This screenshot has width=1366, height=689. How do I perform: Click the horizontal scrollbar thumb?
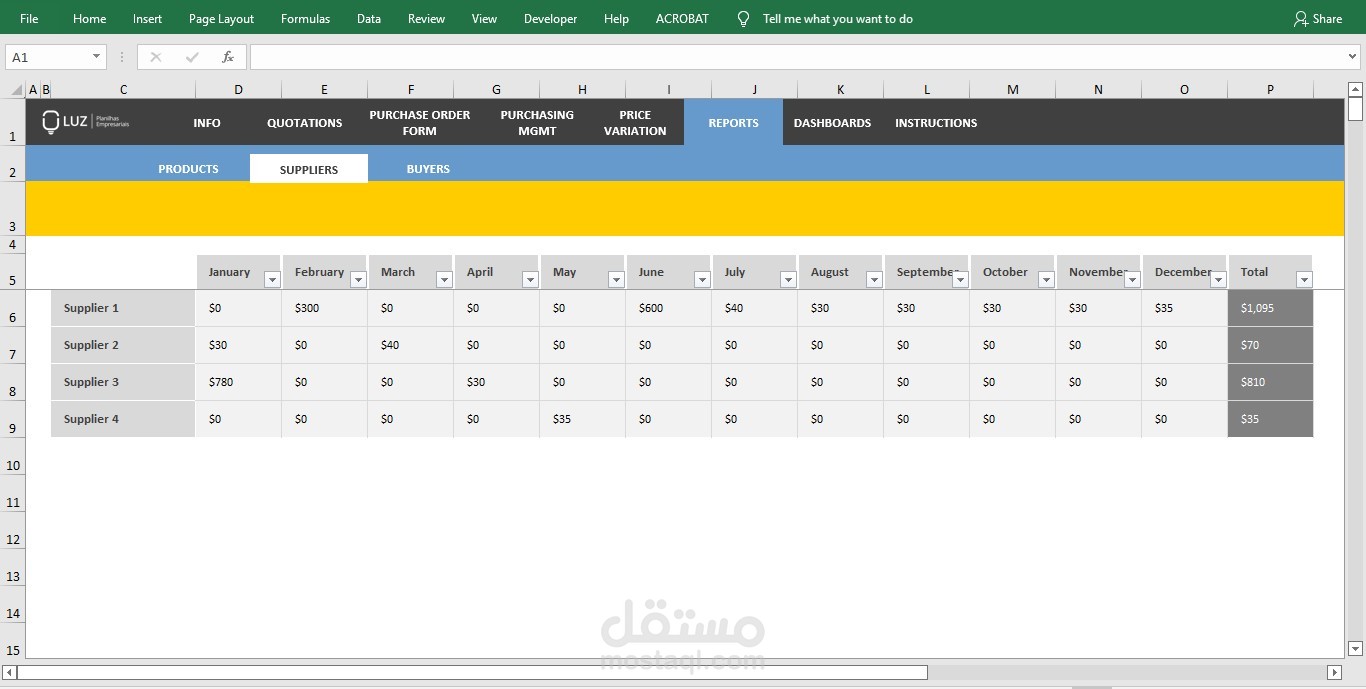pyautogui.click(x=472, y=672)
